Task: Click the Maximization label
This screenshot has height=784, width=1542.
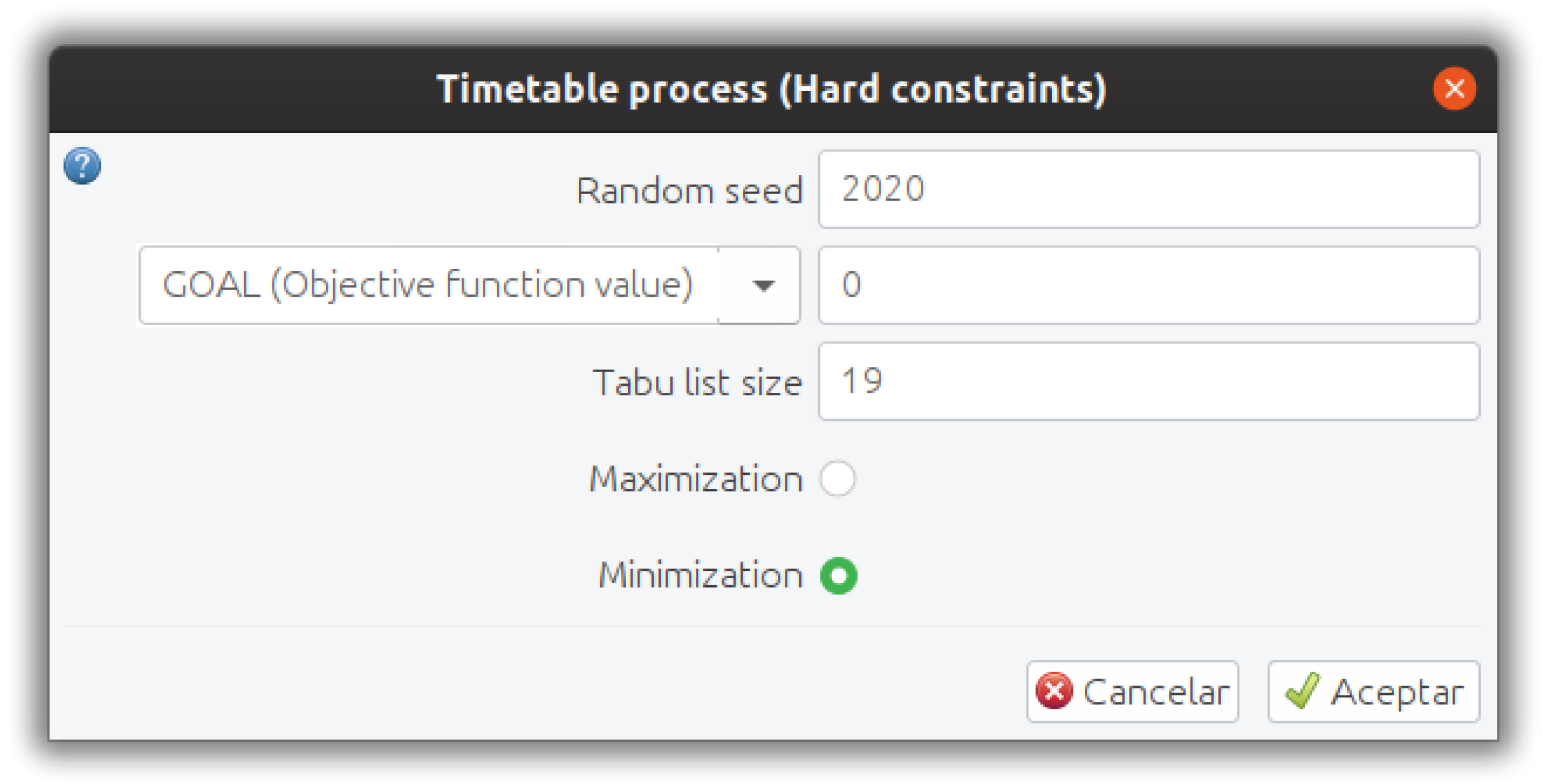Action: [695, 480]
